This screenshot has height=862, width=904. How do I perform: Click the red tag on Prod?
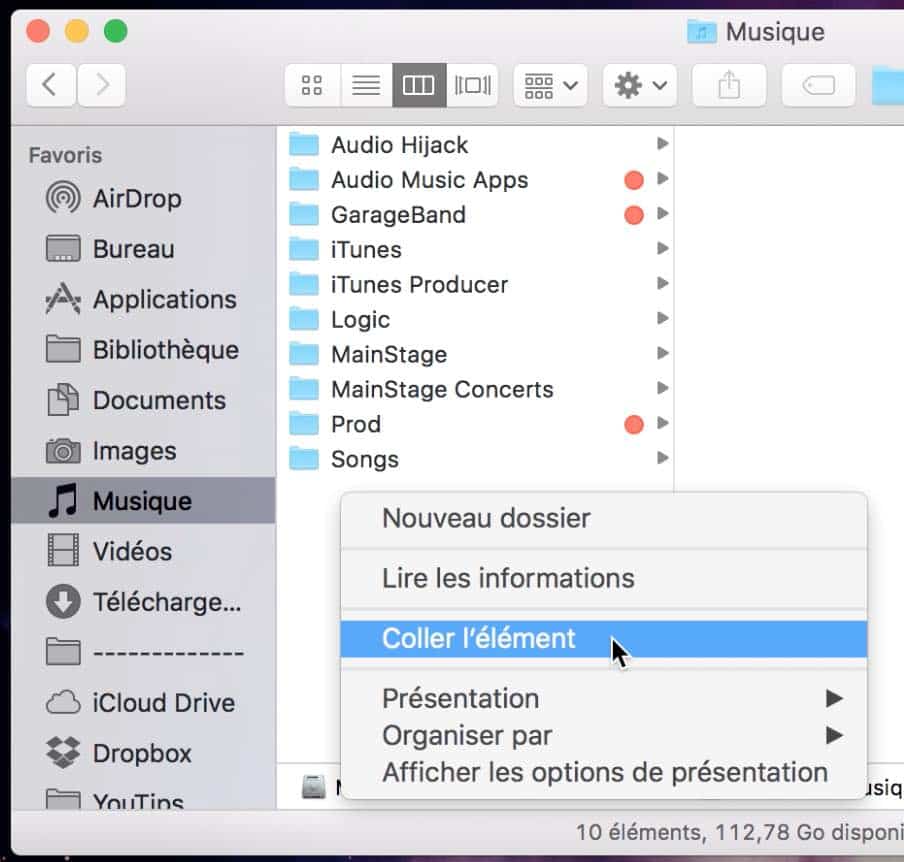pyautogui.click(x=634, y=424)
